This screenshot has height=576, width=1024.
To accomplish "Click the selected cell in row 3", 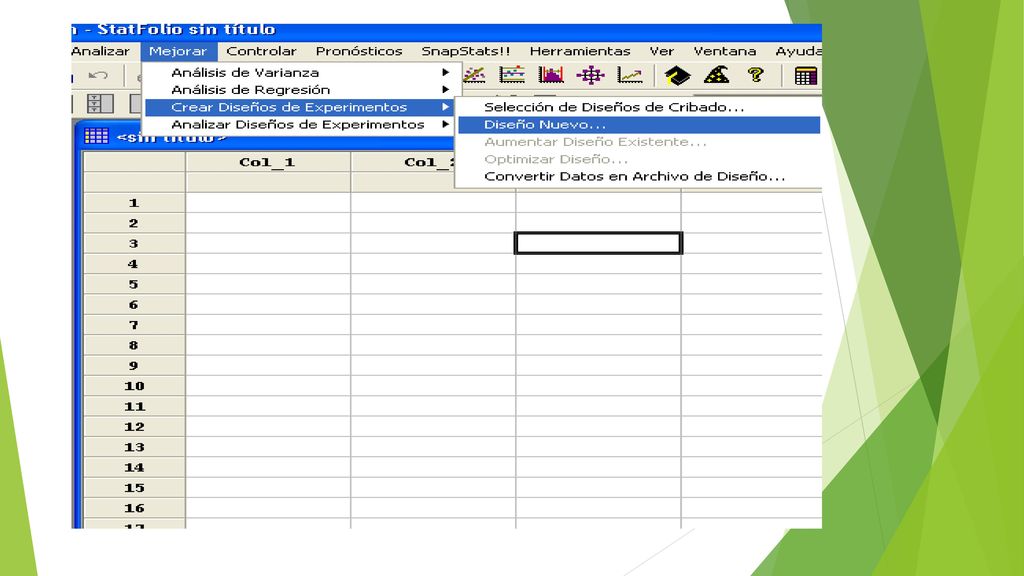I will click(598, 243).
